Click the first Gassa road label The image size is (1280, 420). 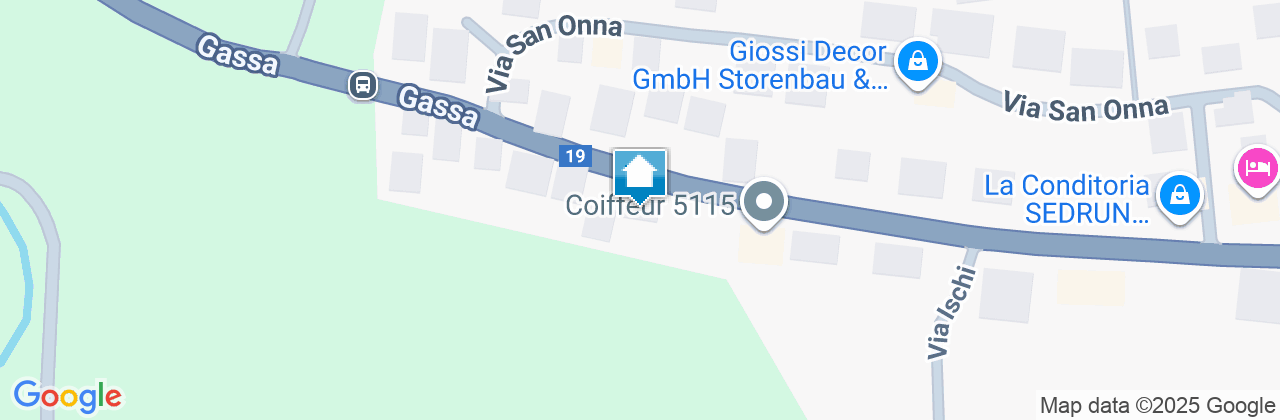(238, 56)
